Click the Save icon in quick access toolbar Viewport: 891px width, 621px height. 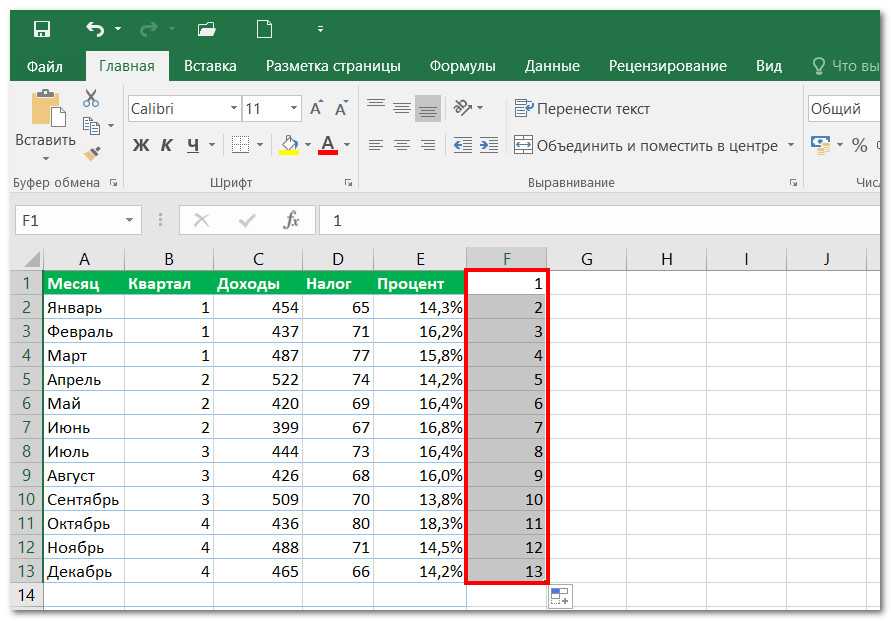coord(42,29)
